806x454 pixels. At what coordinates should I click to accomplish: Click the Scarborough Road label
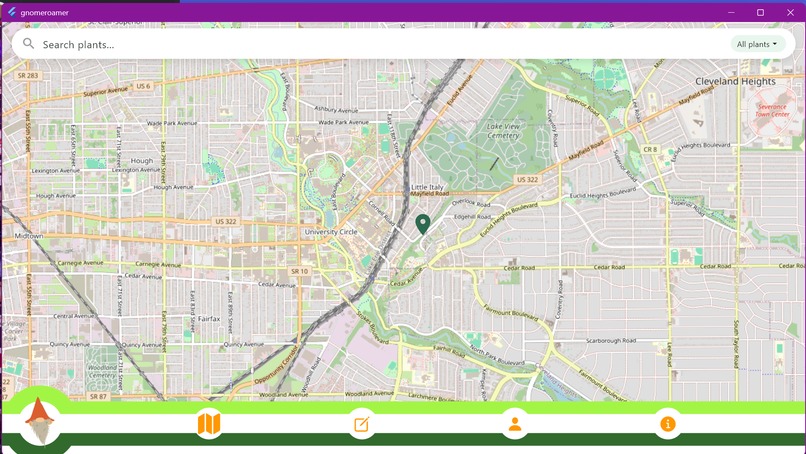coord(611,340)
